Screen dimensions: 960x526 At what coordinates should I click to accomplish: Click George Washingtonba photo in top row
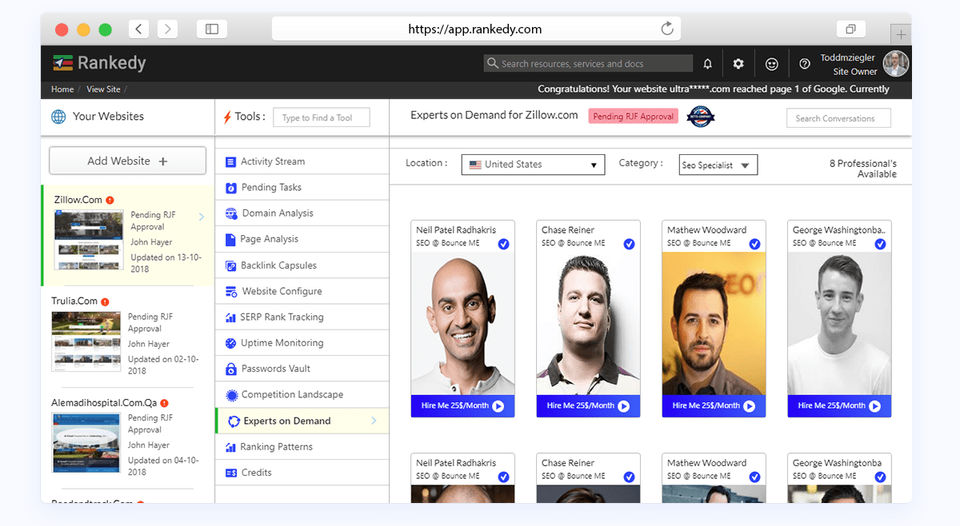point(839,323)
